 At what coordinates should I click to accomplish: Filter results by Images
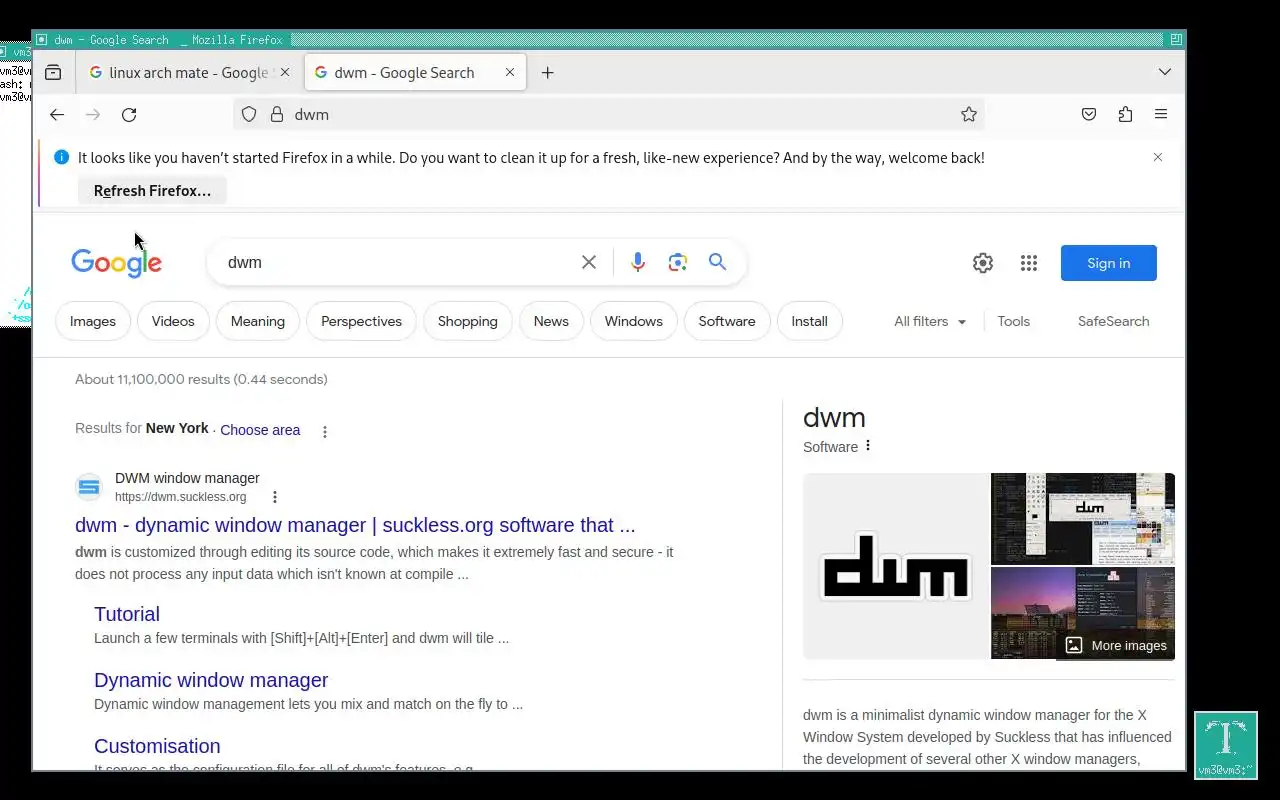(x=93, y=321)
